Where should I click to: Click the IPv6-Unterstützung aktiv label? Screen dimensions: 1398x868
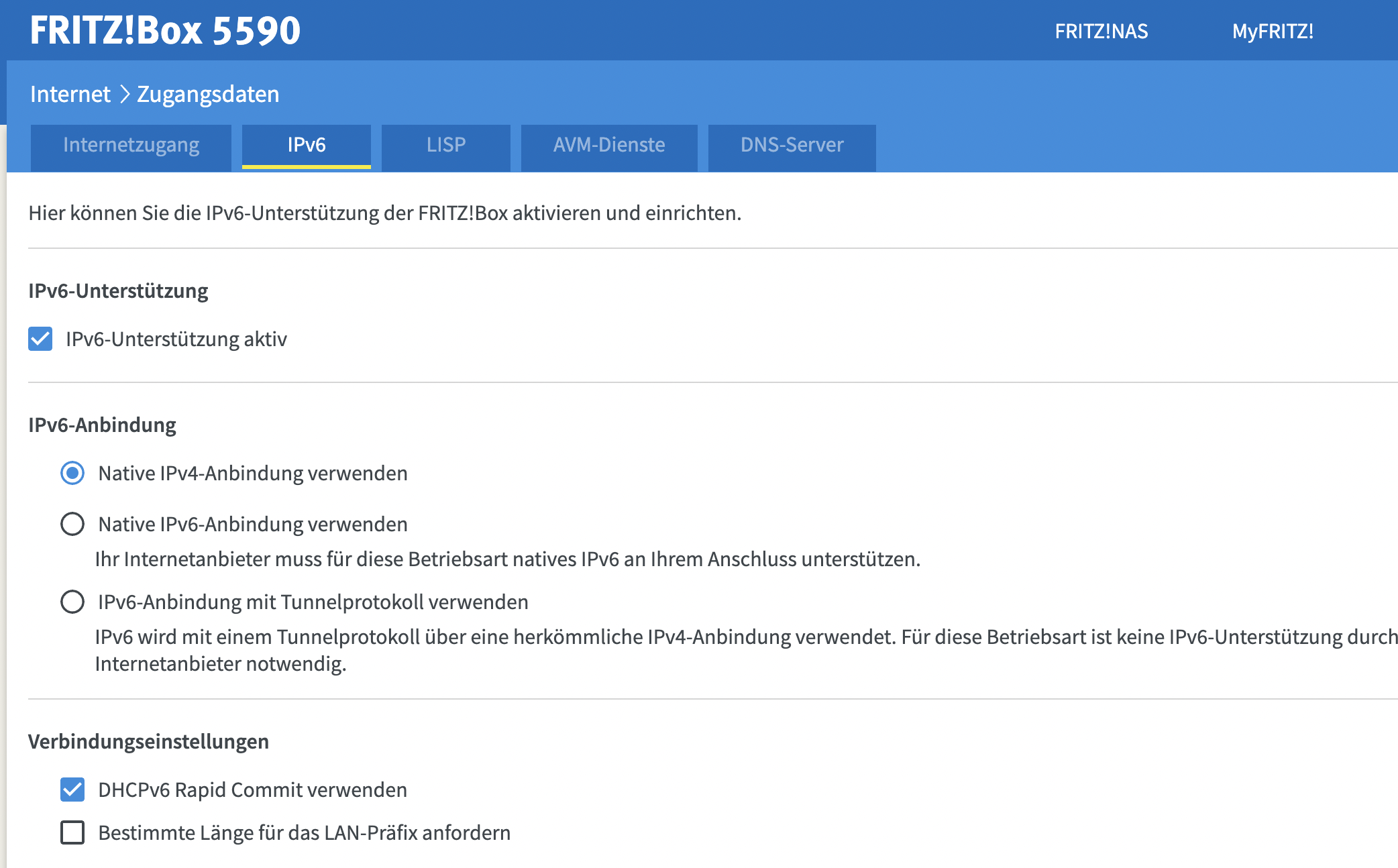[176, 339]
